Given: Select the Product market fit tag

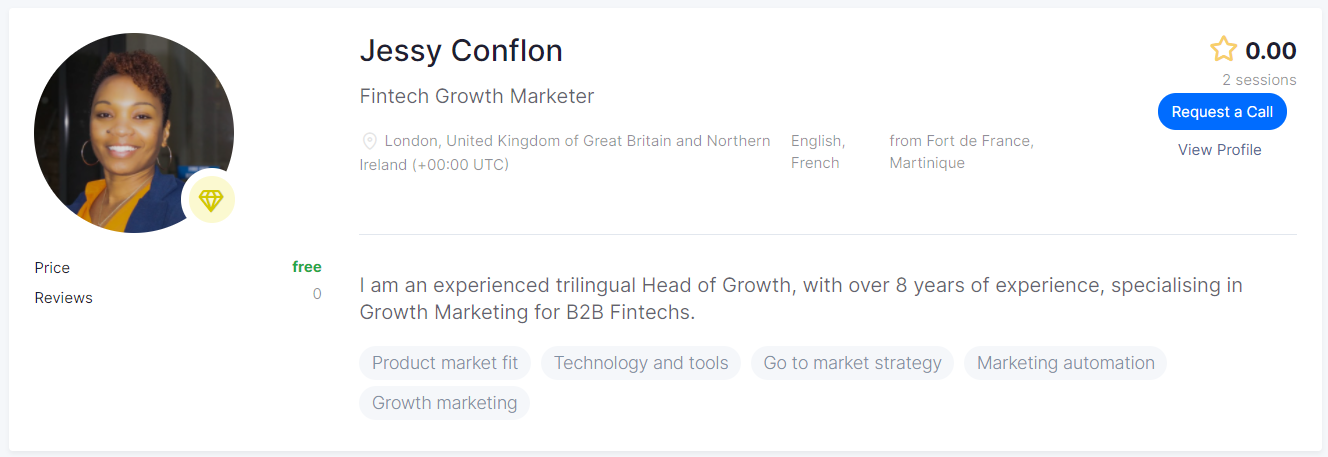Looking at the screenshot, I should click(x=445, y=363).
